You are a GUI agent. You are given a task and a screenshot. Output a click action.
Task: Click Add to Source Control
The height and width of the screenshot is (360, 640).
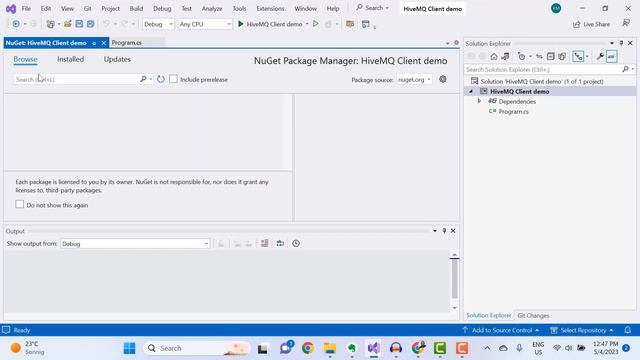pyautogui.click(x=502, y=330)
